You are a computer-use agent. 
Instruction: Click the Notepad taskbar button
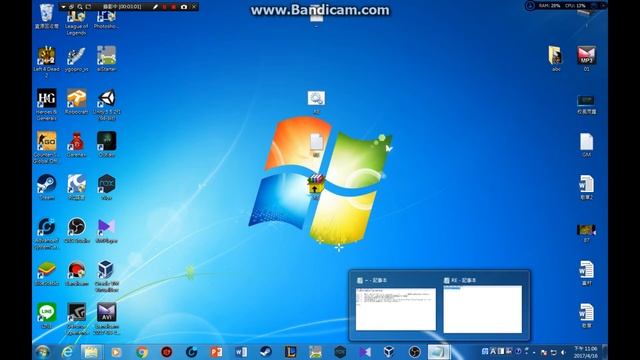pyautogui.click(x=438, y=352)
